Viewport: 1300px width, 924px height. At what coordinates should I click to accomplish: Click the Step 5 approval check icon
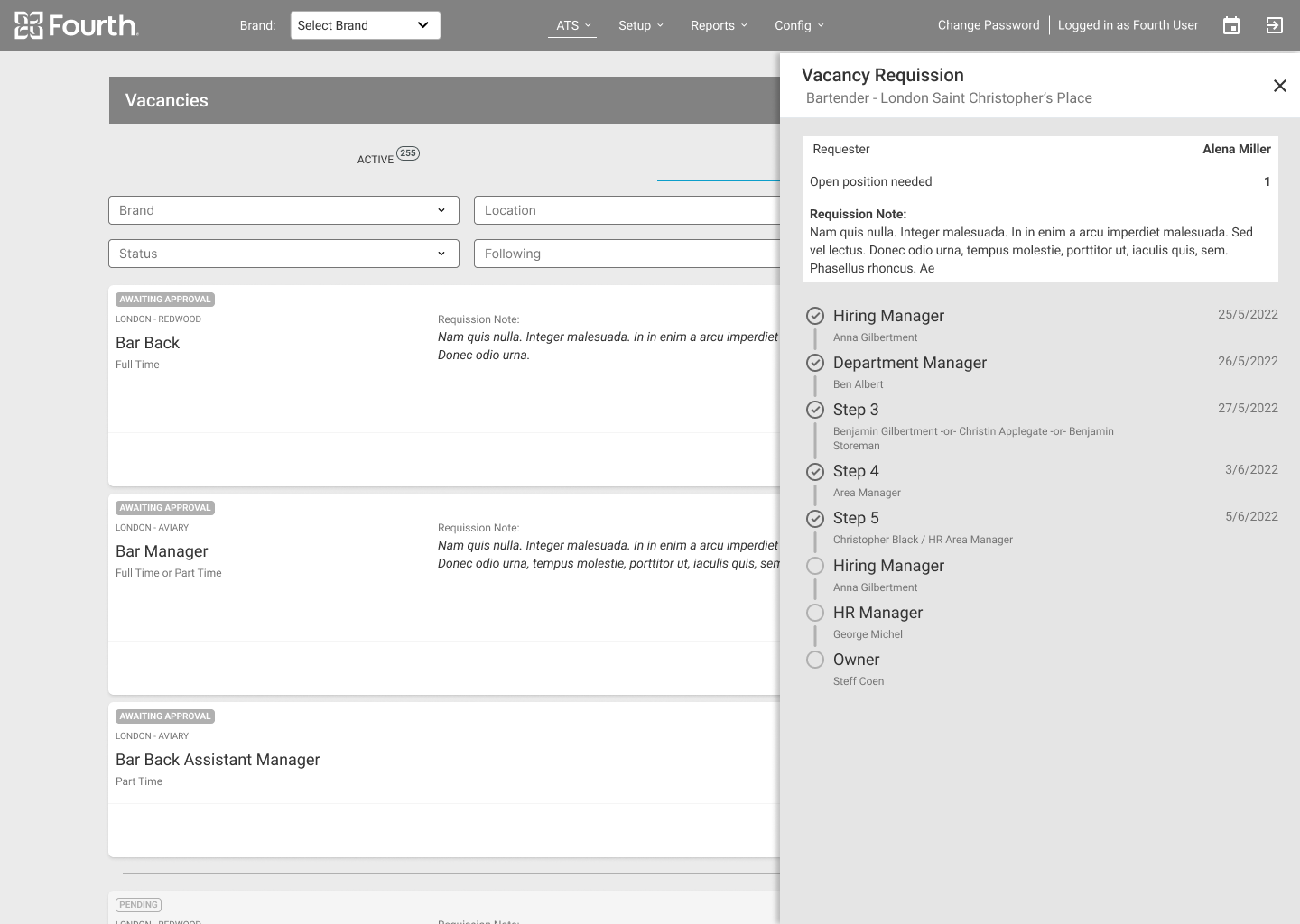pos(815,518)
